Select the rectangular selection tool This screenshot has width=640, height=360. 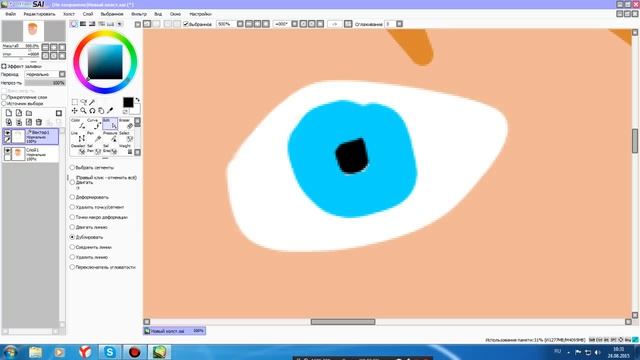75,102
